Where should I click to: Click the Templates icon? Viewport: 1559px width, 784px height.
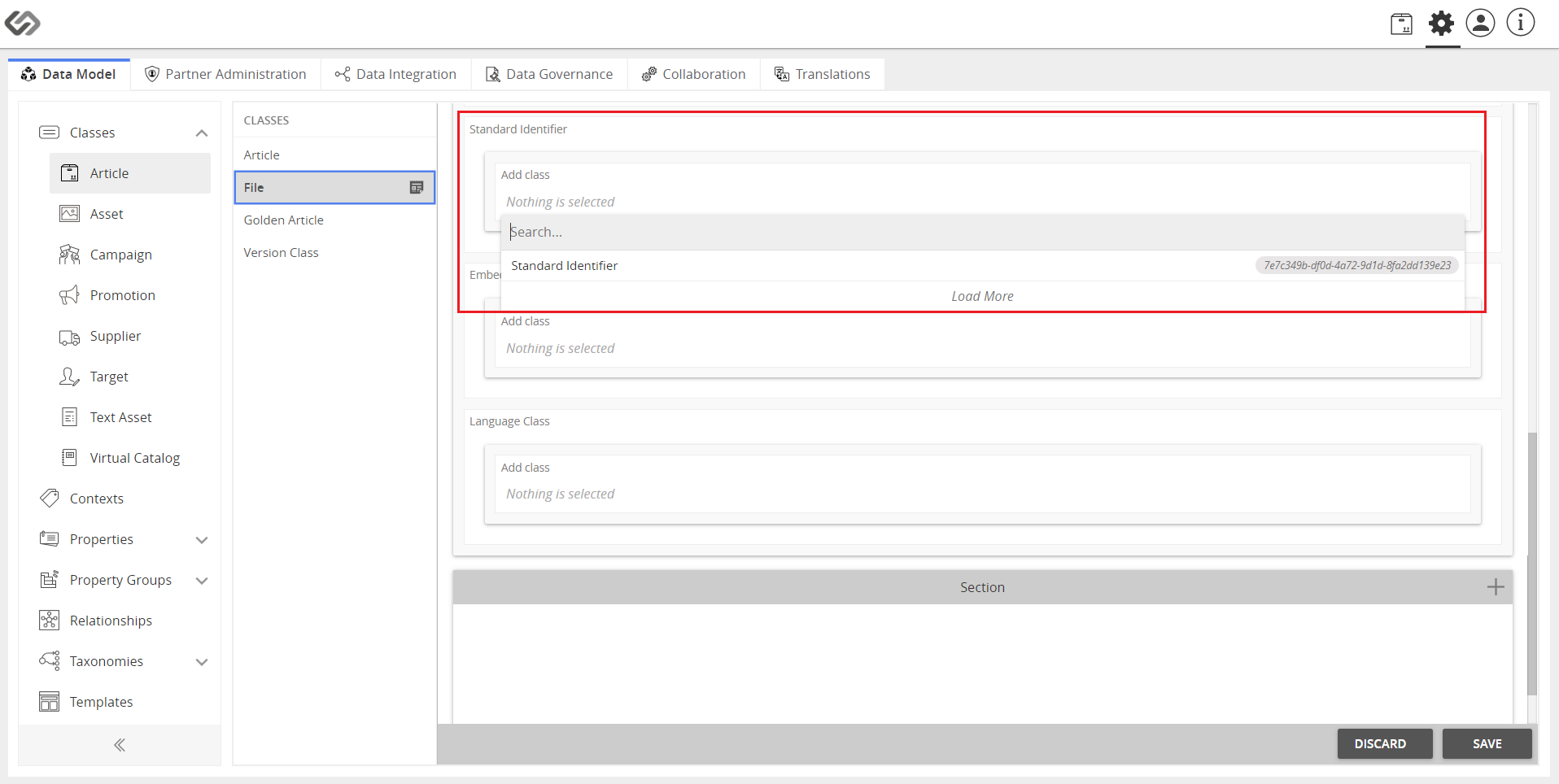(49, 701)
